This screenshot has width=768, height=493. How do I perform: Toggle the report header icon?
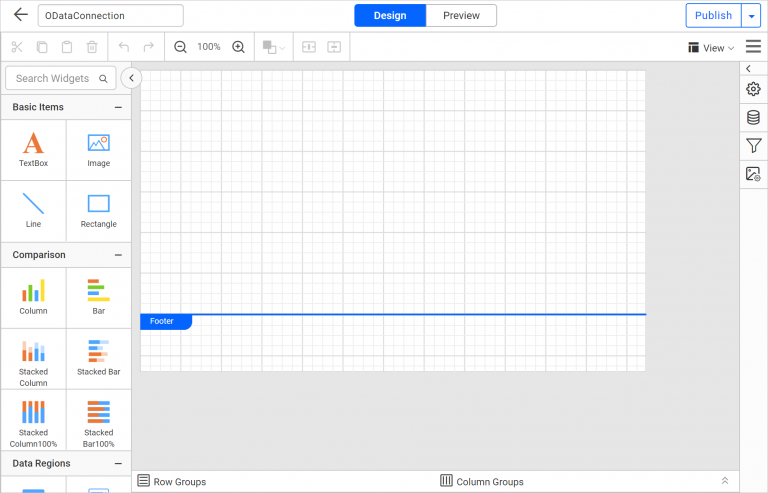[309, 47]
